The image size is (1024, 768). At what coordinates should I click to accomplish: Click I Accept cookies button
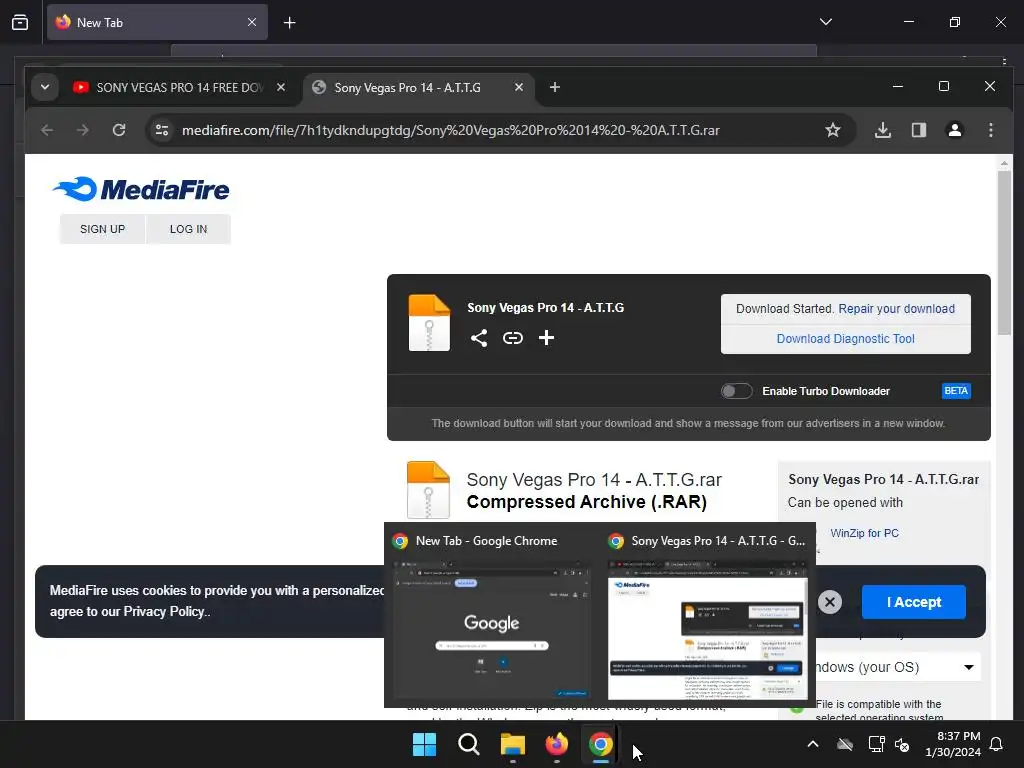[914, 602]
